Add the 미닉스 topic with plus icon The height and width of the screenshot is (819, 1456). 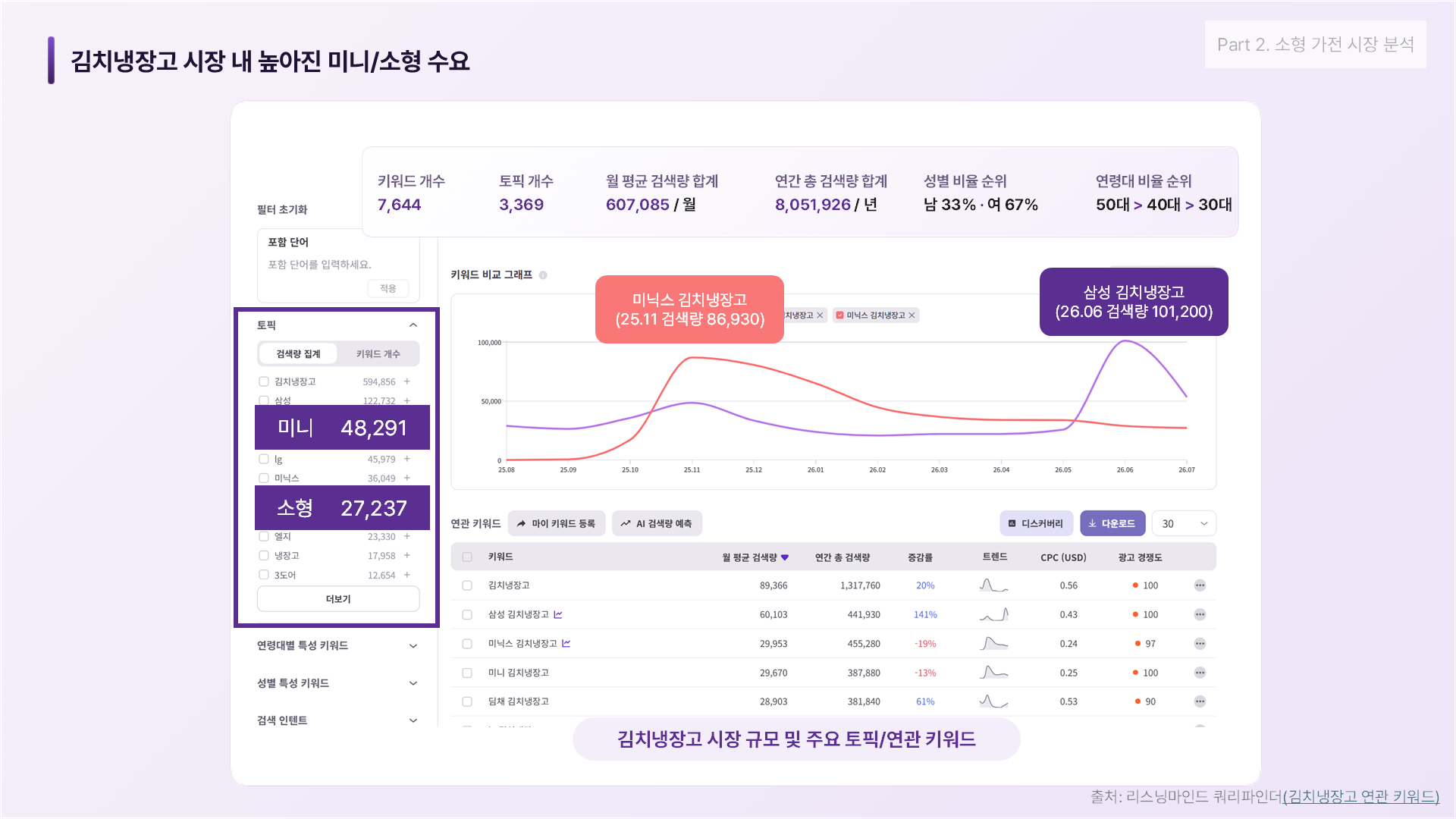(407, 478)
